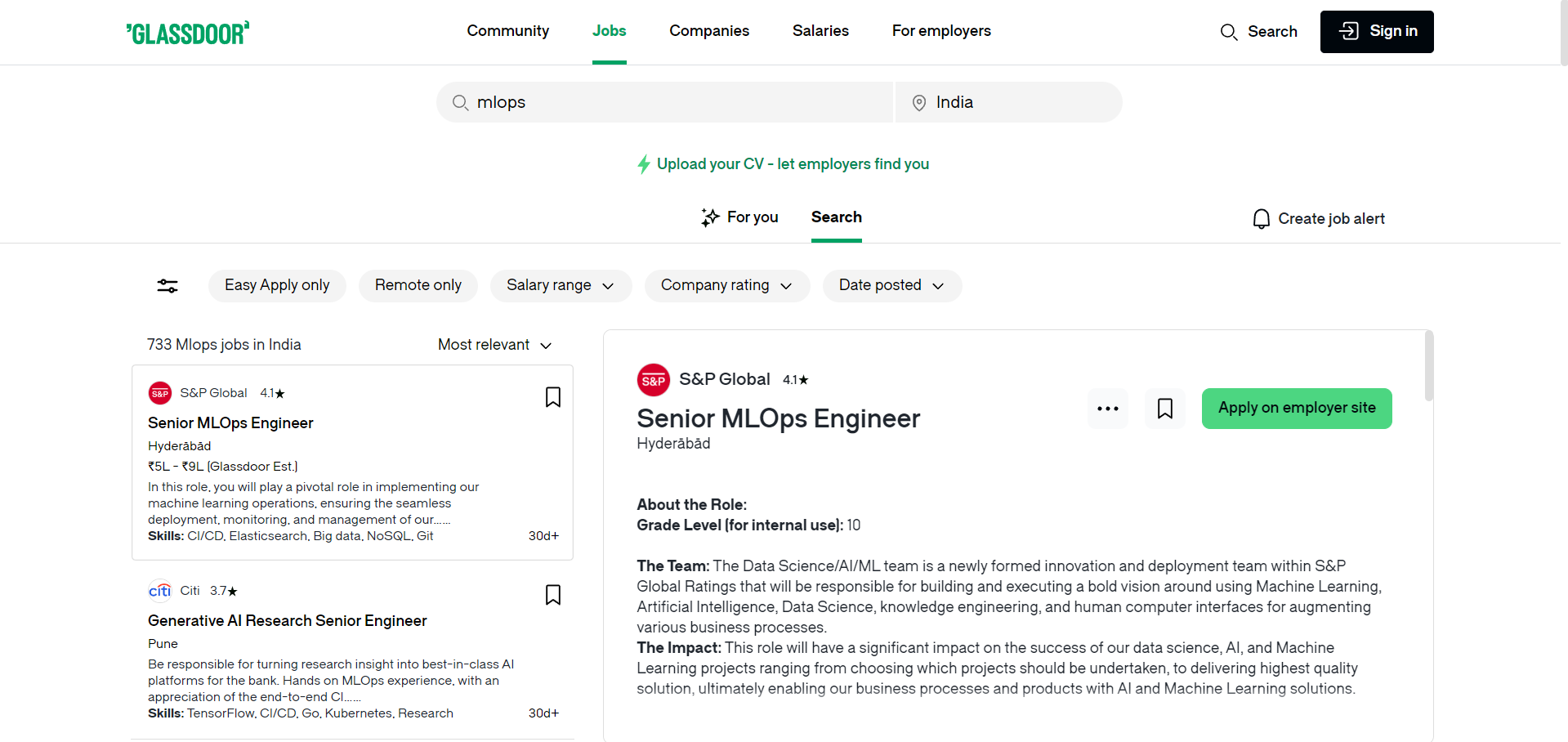Click Search text in the header
The width and height of the screenshot is (1568, 742).
pos(1272,32)
